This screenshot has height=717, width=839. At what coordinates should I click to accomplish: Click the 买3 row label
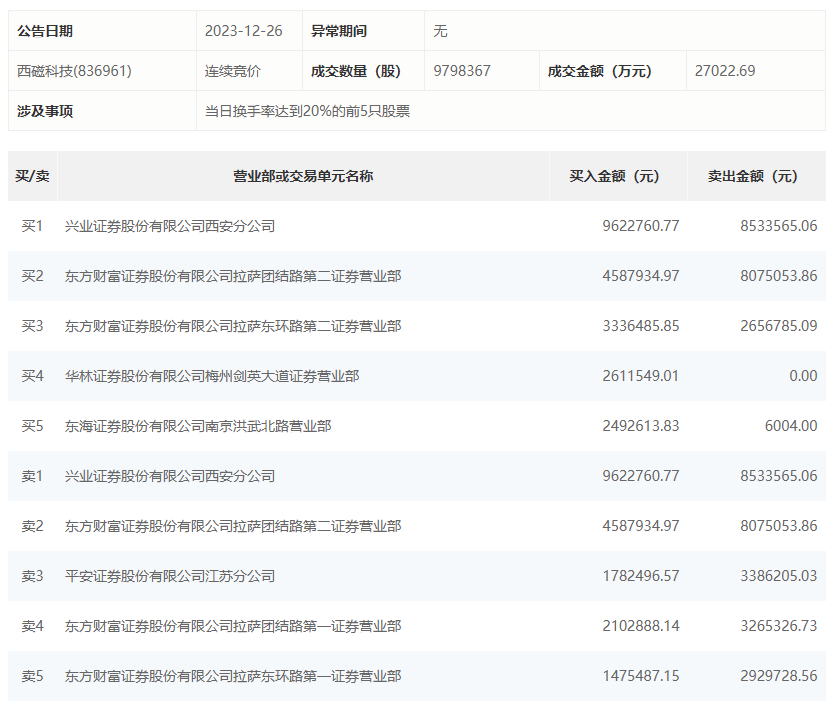[32, 326]
